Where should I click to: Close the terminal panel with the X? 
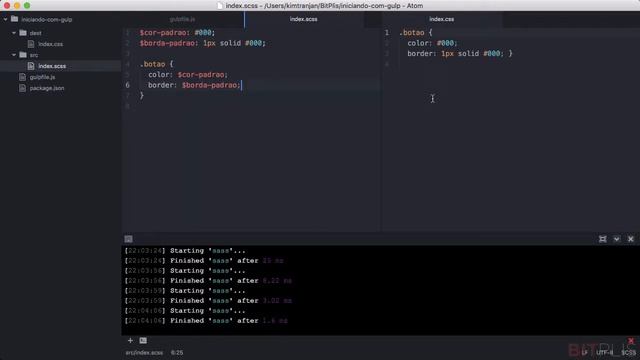[x=631, y=239]
